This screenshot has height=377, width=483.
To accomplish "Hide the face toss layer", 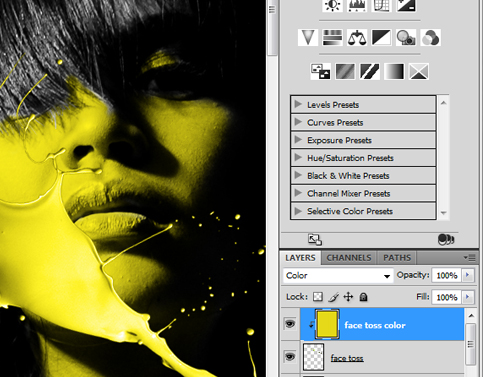I will click(290, 357).
